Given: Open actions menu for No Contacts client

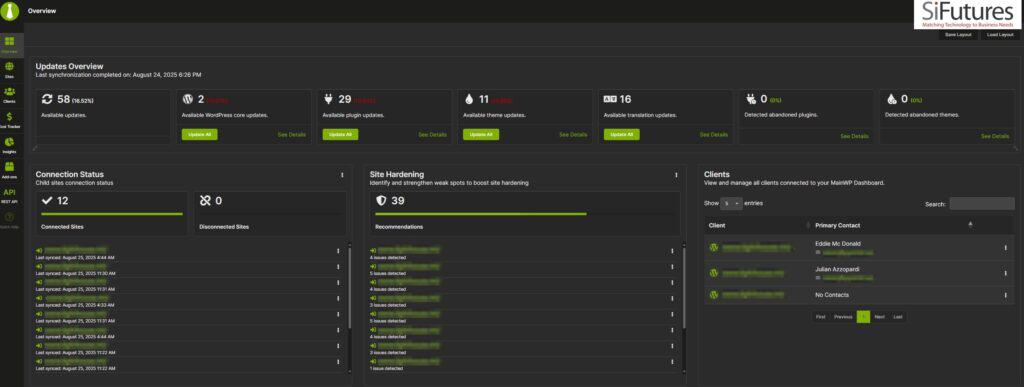Looking at the screenshot, I should coord(1005,295).
